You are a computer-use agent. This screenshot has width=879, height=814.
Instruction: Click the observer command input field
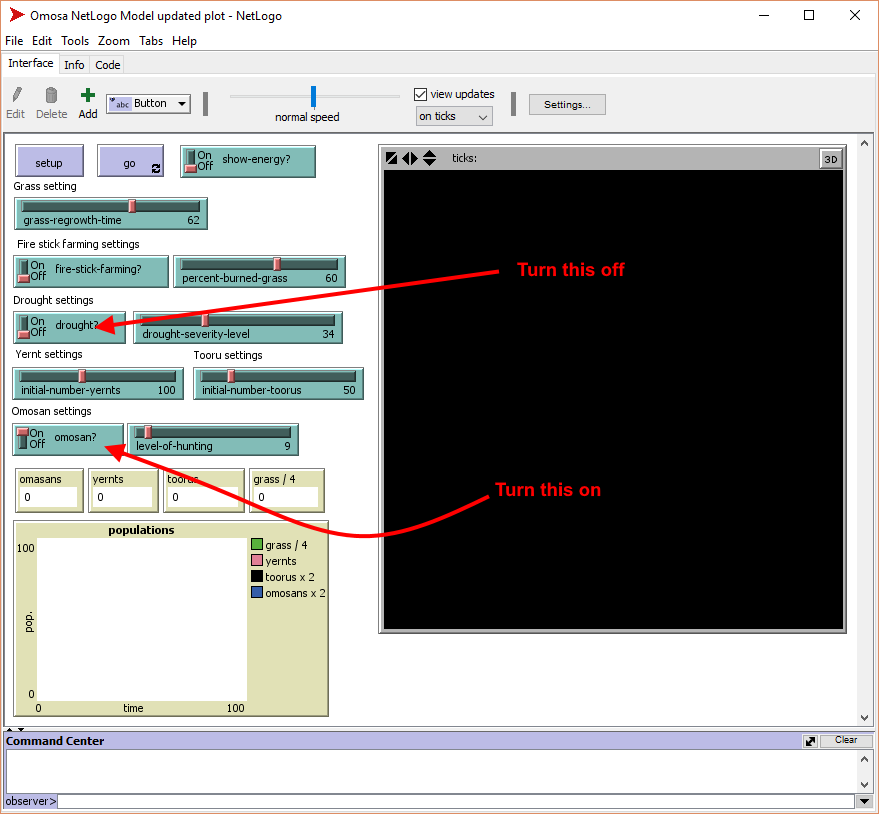coord(456,801)
